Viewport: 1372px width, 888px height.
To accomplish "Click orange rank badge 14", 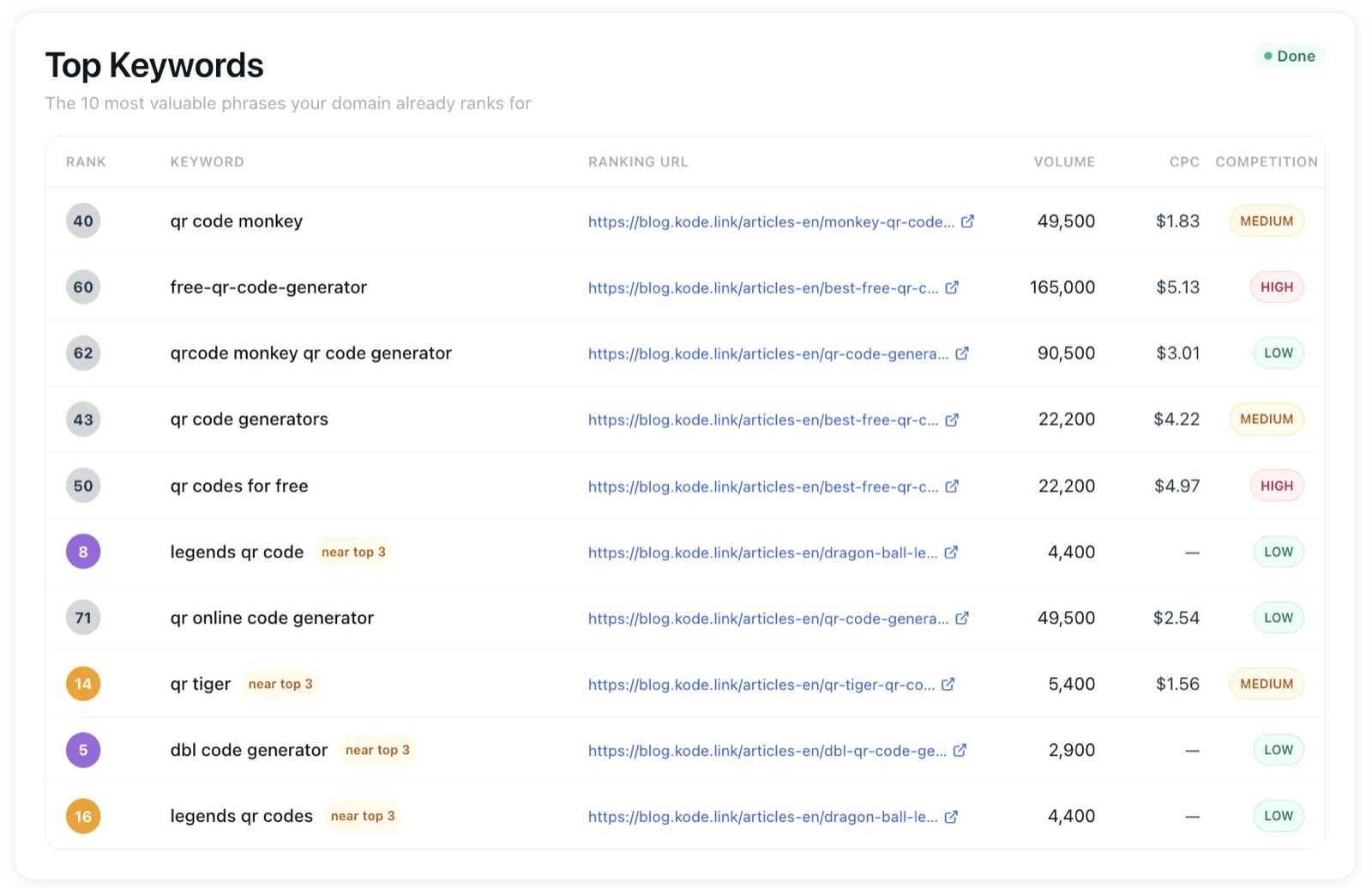I will coord(83,684).
